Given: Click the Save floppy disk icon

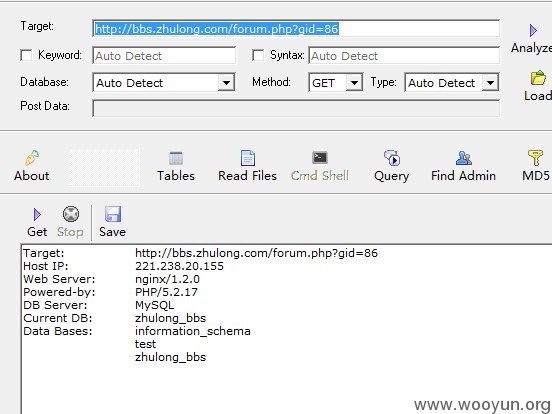Looking at the screenshot, I should click(x=113, y=214).
